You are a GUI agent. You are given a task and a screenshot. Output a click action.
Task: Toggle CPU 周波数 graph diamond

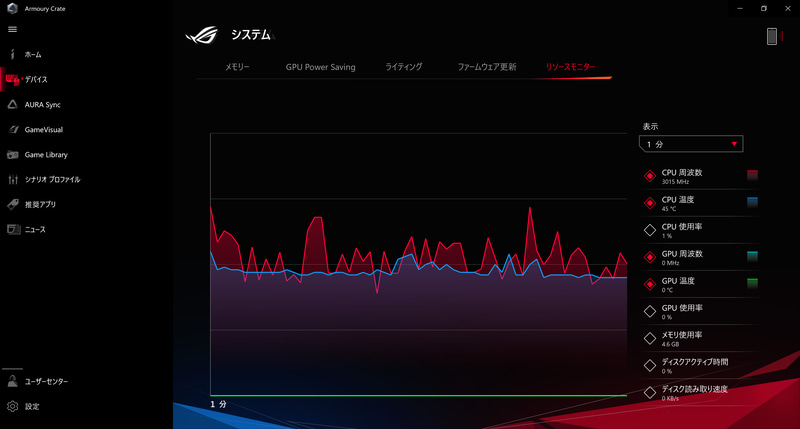pyautogui.click(x=649, y=176)
